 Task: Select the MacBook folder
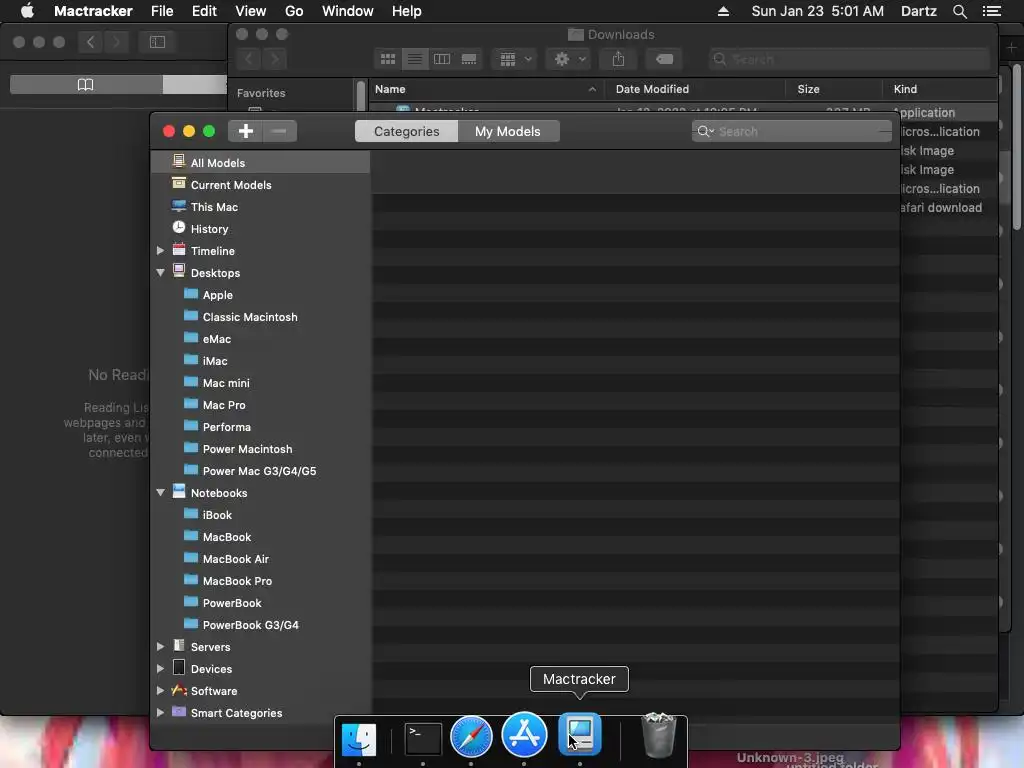[x=261, y=537]
